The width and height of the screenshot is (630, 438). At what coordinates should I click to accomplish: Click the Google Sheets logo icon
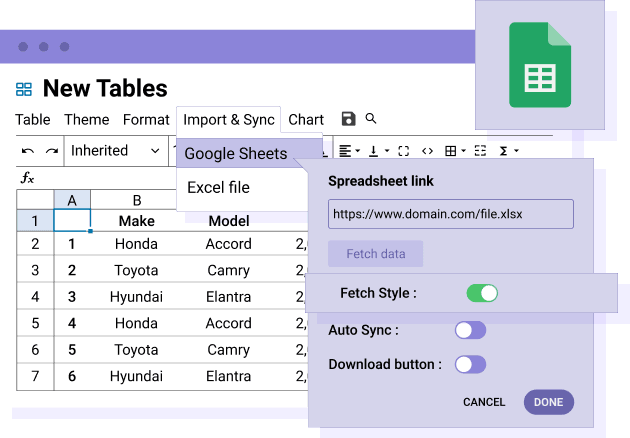pos(539,65)
